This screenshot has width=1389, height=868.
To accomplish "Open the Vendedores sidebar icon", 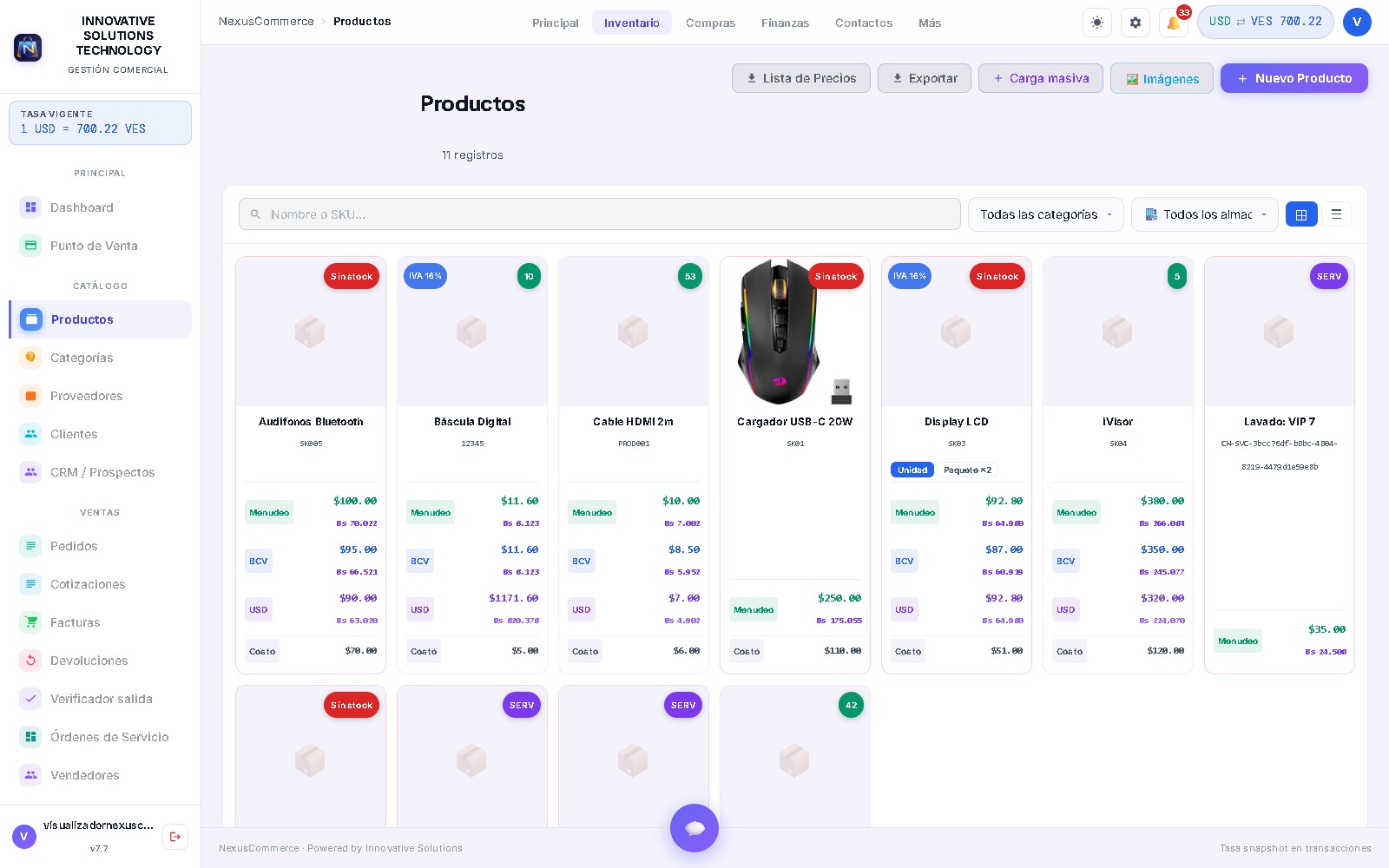I will (31, 775).
